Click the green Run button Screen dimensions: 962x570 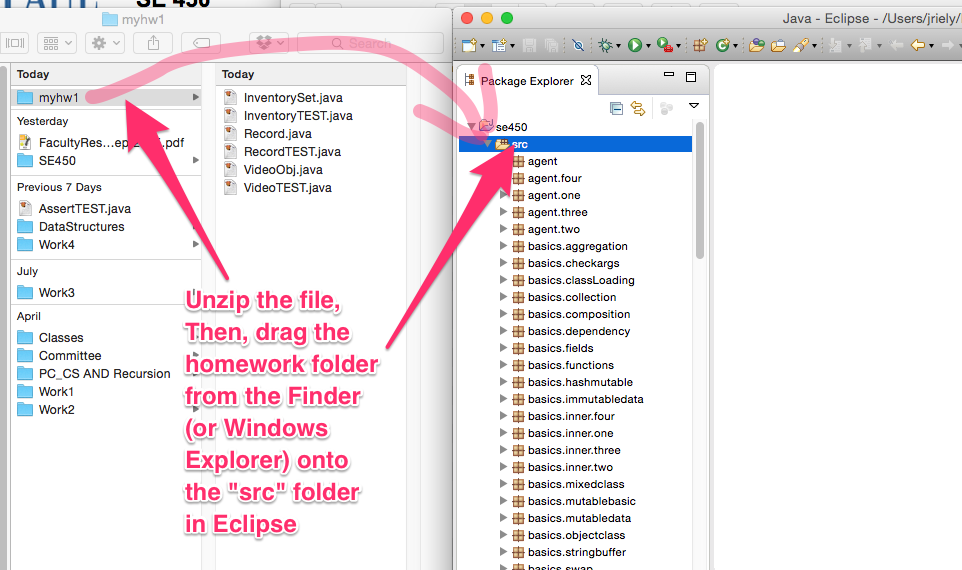coord(634,45)
